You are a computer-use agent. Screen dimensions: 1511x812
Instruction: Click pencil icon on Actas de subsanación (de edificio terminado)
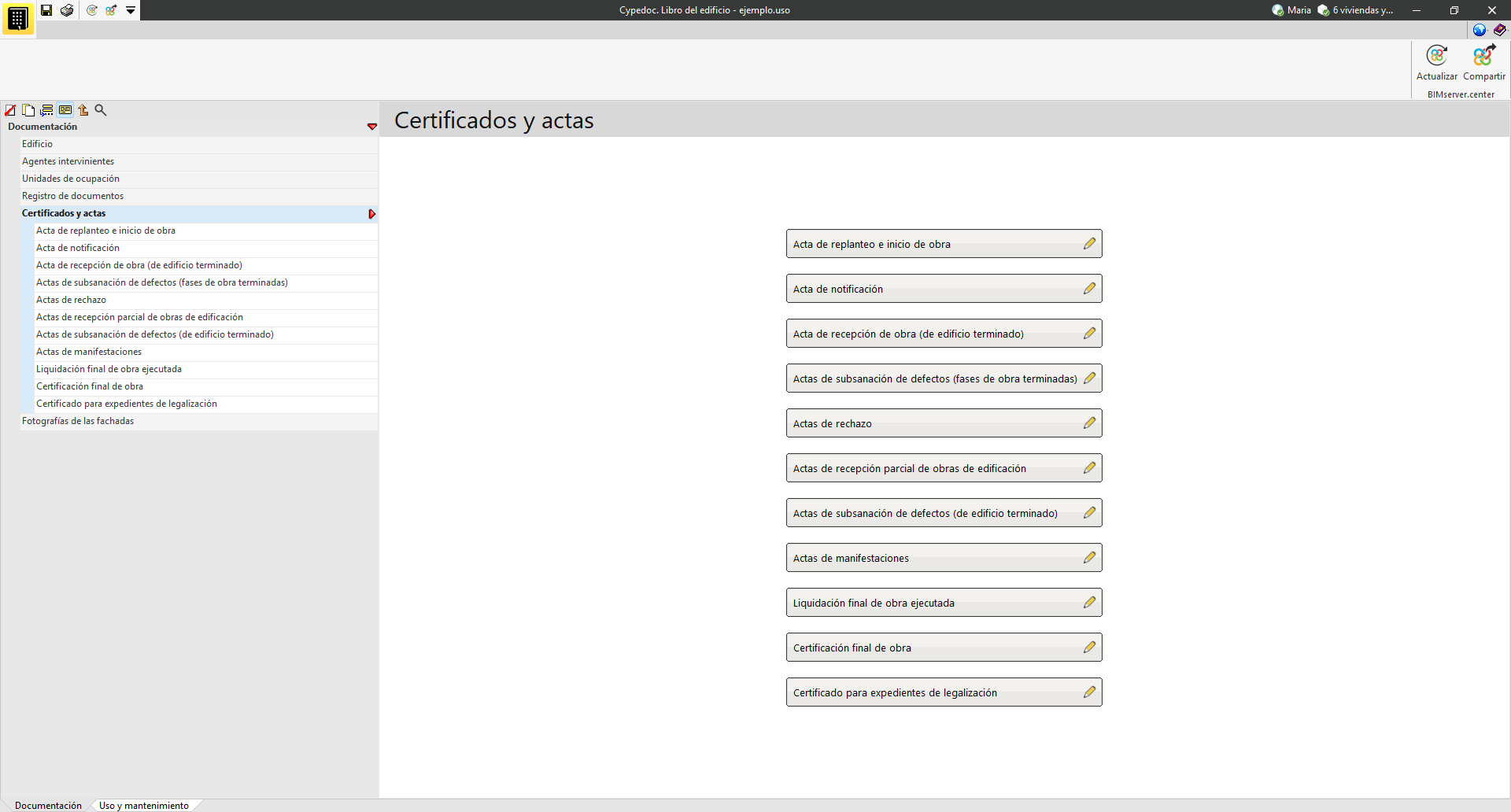[x=1089, y=513]
